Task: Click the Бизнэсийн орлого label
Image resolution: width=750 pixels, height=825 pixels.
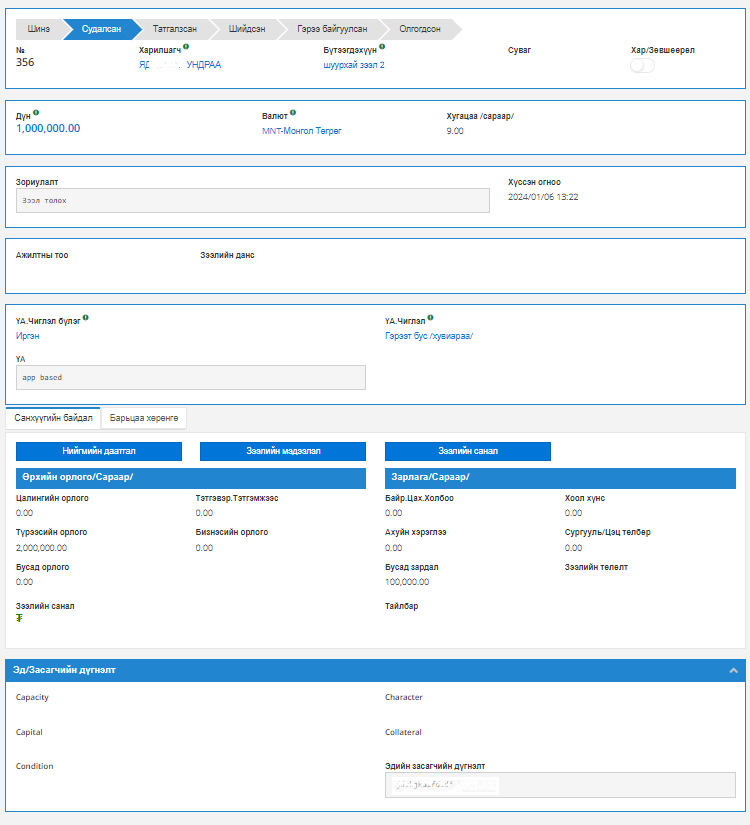Action: 232,532
